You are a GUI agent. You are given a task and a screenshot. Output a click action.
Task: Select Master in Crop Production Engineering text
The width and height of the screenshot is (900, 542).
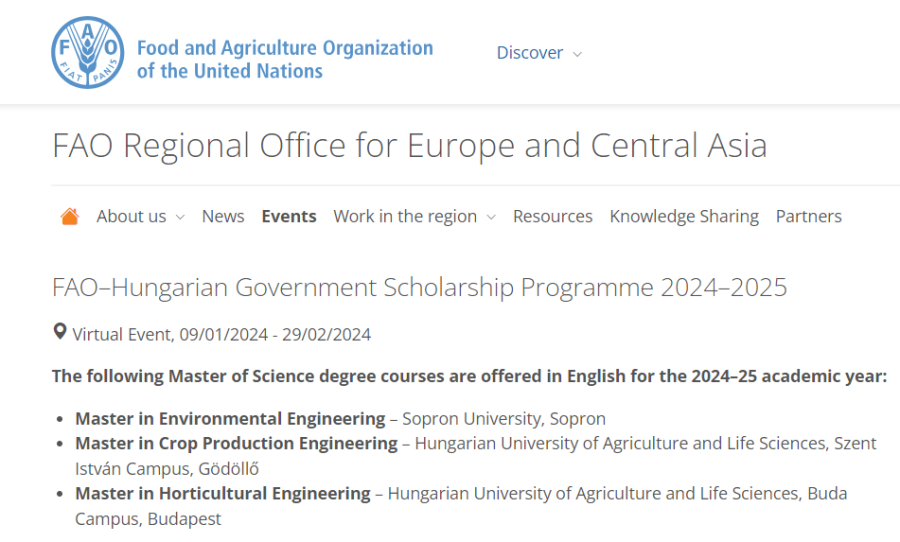pos(236,443)
